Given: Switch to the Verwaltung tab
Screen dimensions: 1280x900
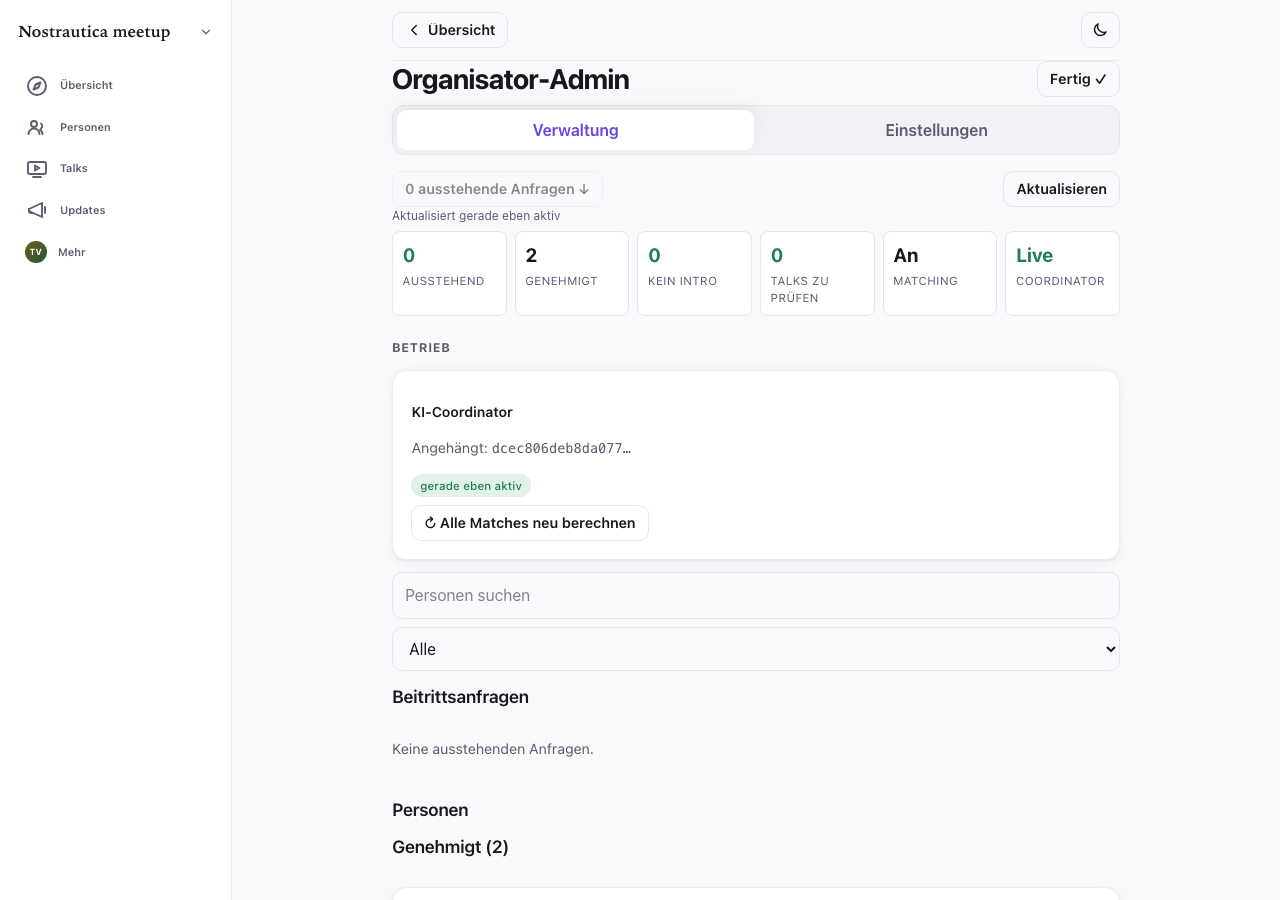Looking at the screenshot, I should (575, 130).
